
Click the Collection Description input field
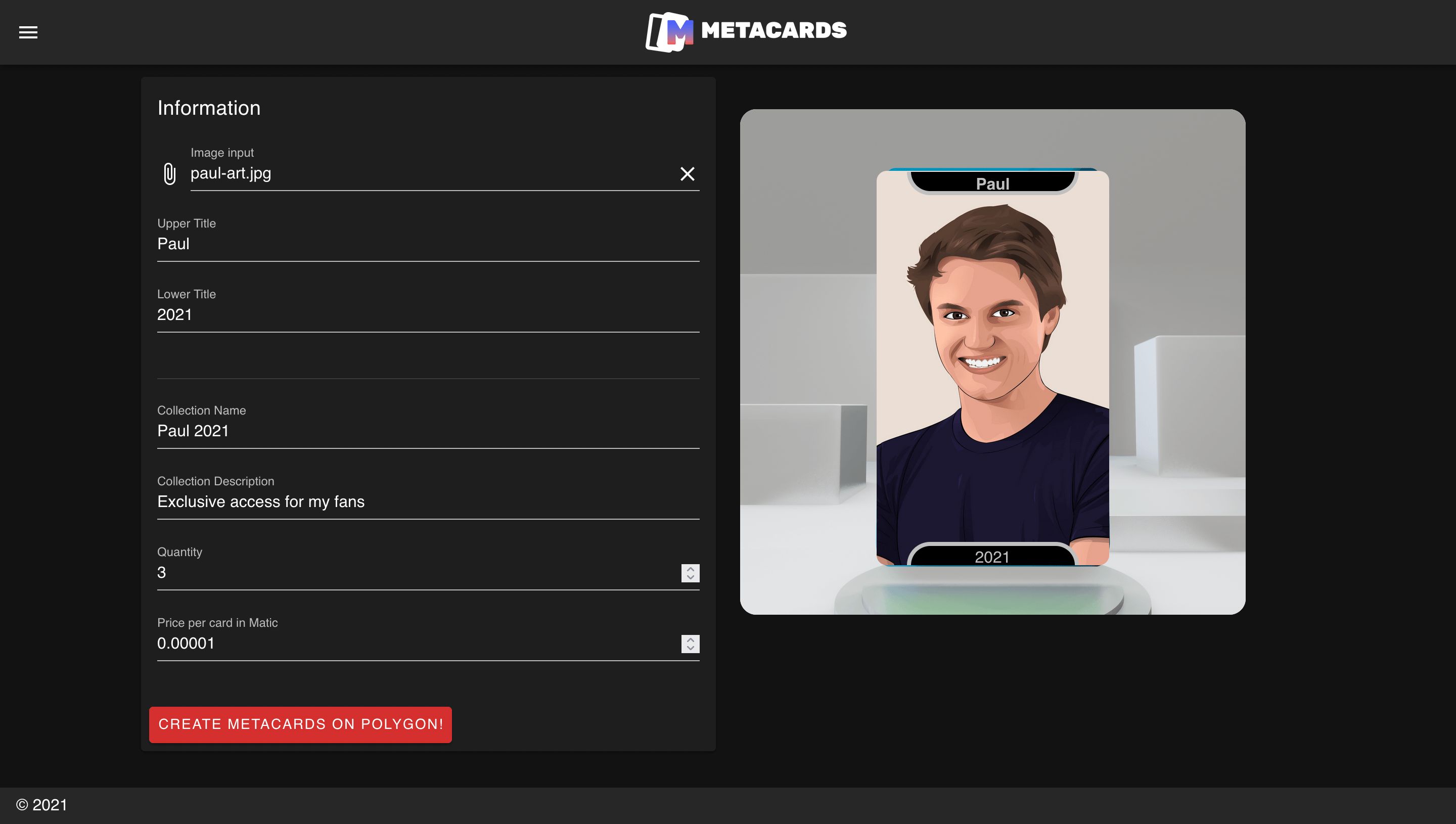point(428,501)
